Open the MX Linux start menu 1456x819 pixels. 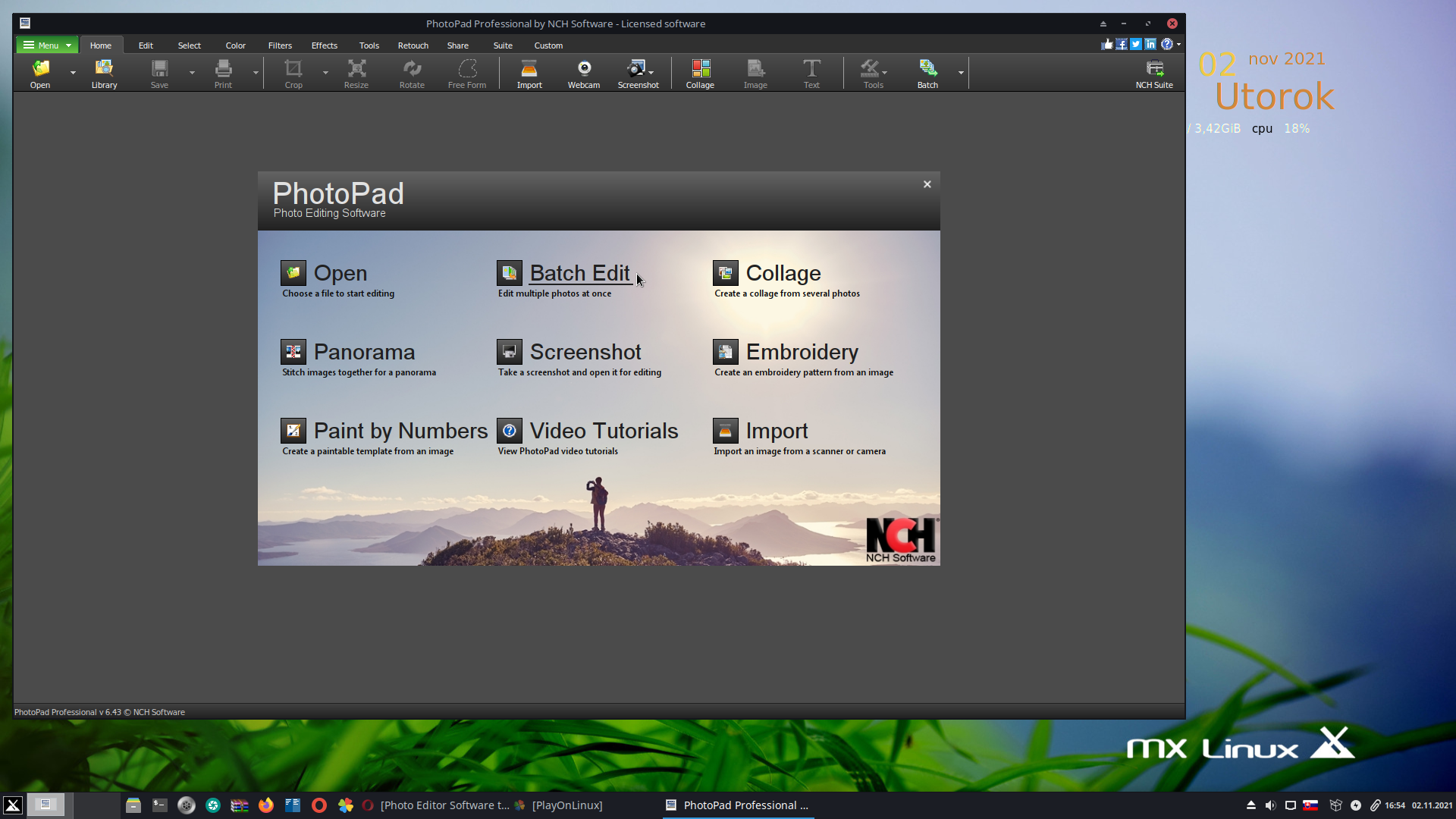coord(13,805)
